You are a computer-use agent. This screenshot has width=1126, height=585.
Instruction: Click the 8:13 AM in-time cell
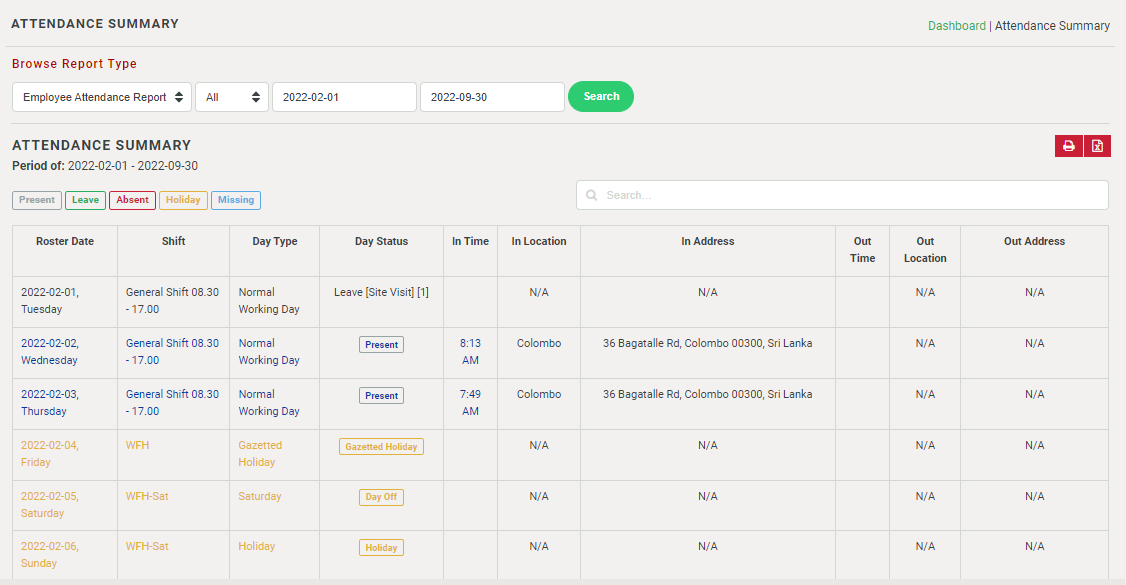pos(470,352)
